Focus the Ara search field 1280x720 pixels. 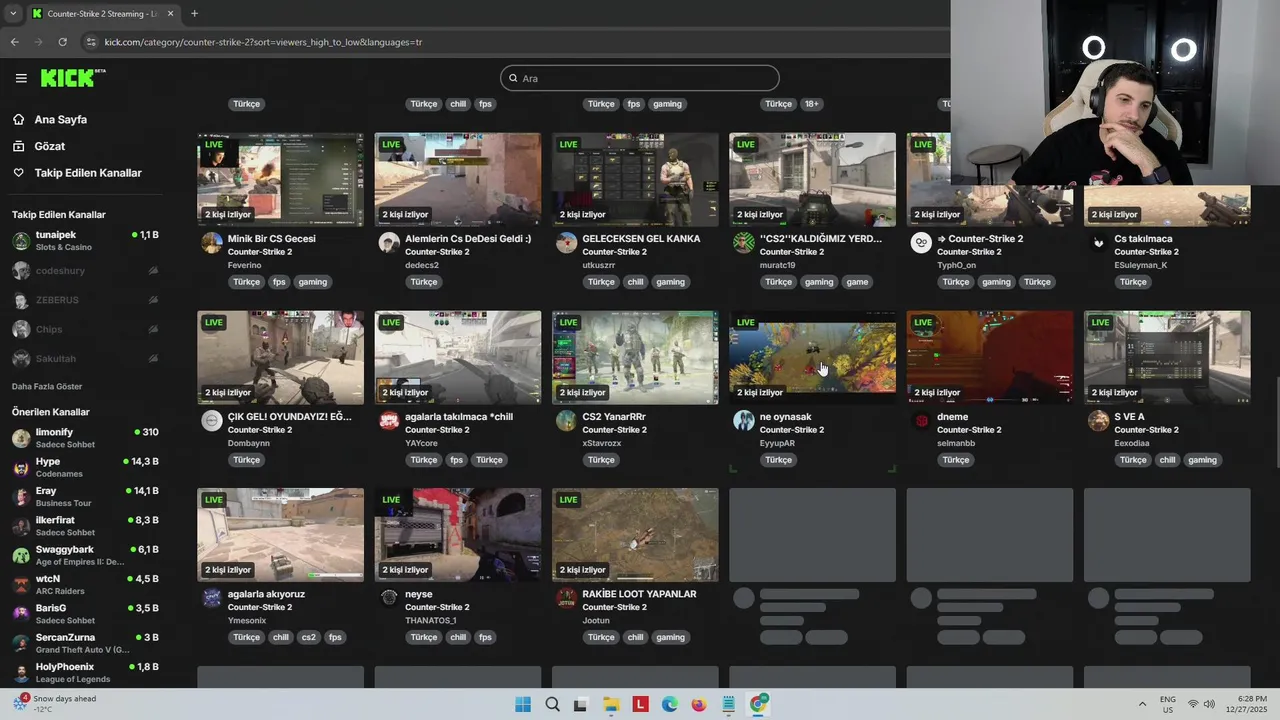click(x=640, y=78)
